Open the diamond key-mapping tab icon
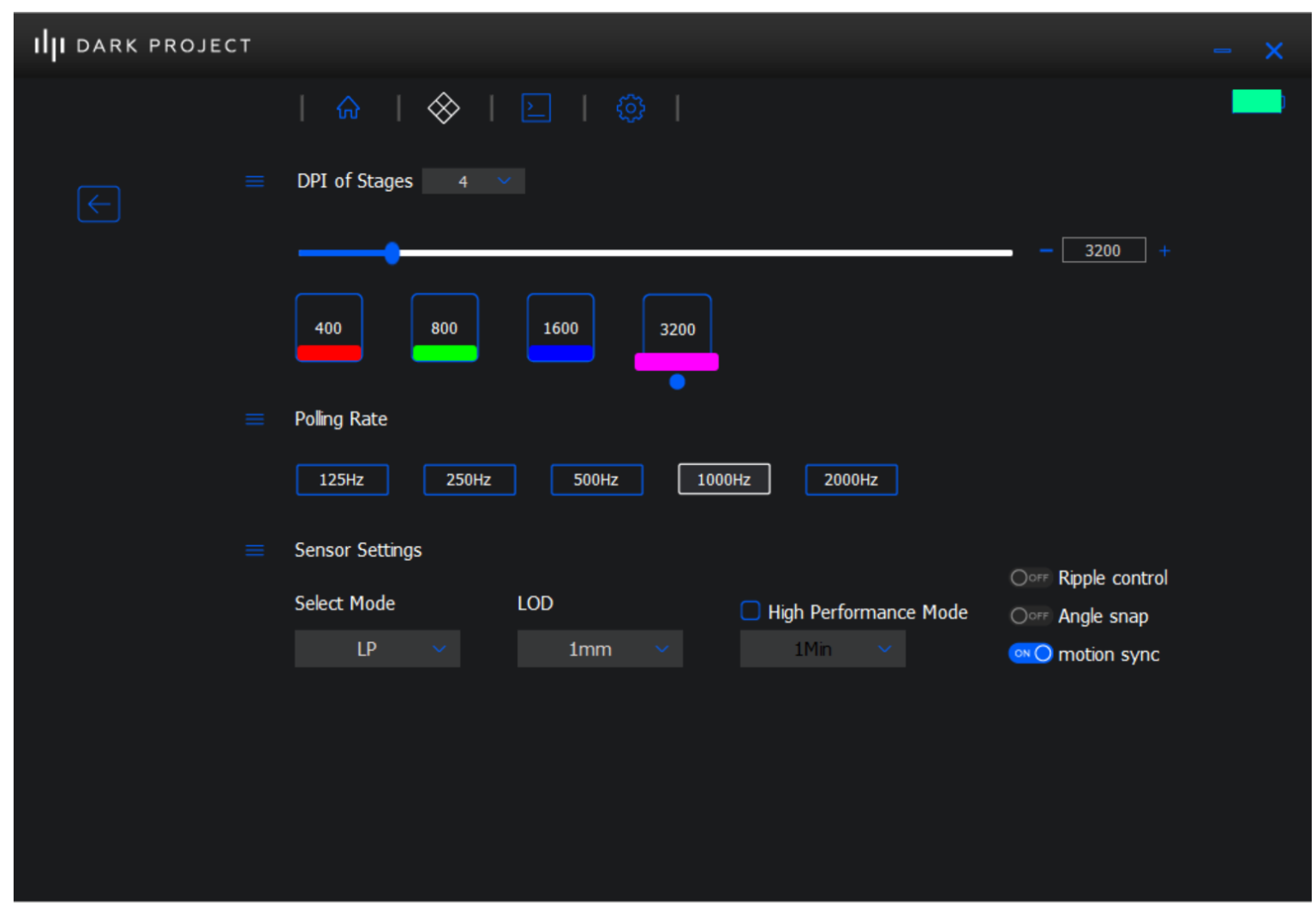This screenshot has width=1316, height=912. coord(443,108)
